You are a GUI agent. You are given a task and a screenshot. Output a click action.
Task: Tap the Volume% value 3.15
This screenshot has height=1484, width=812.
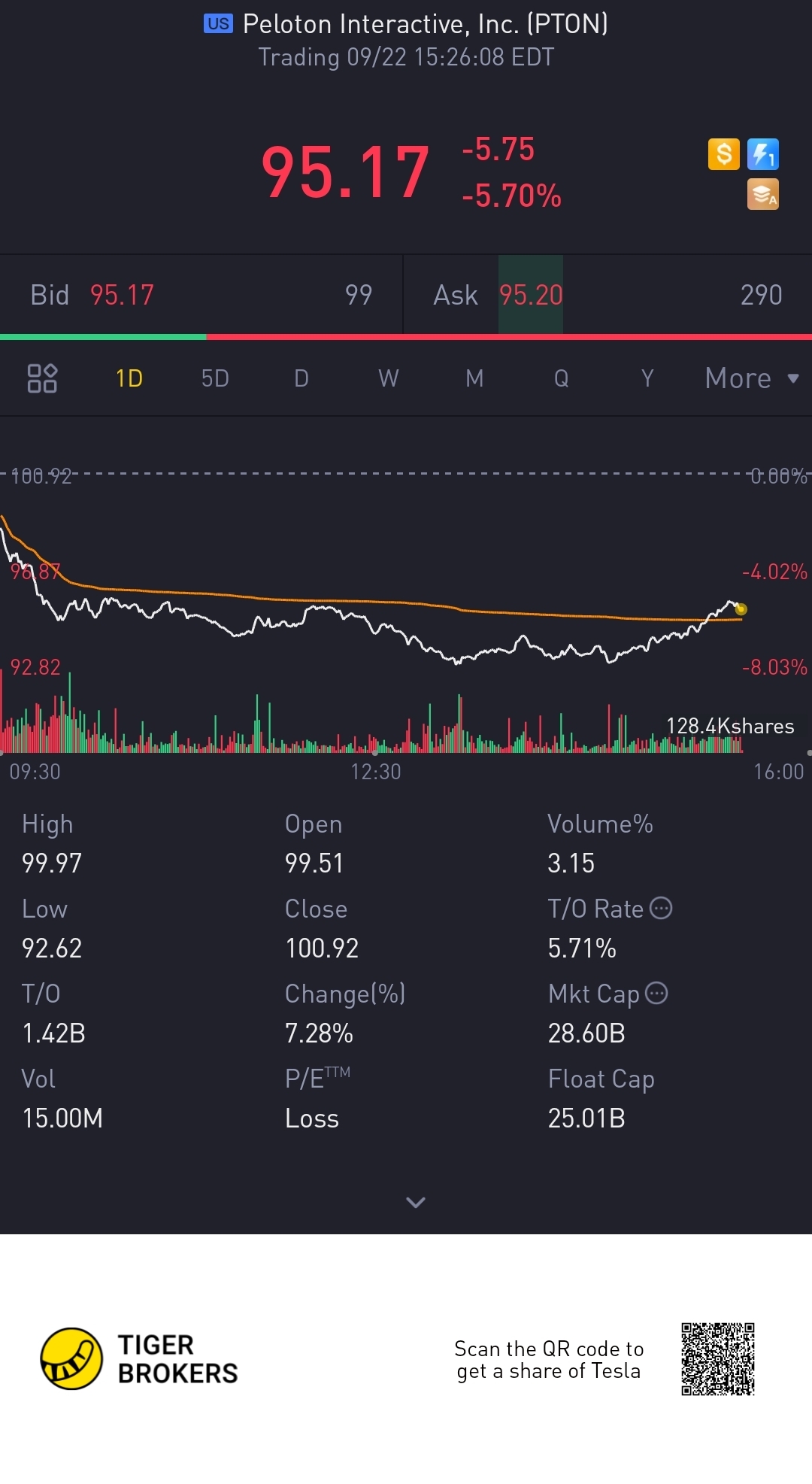571,863
